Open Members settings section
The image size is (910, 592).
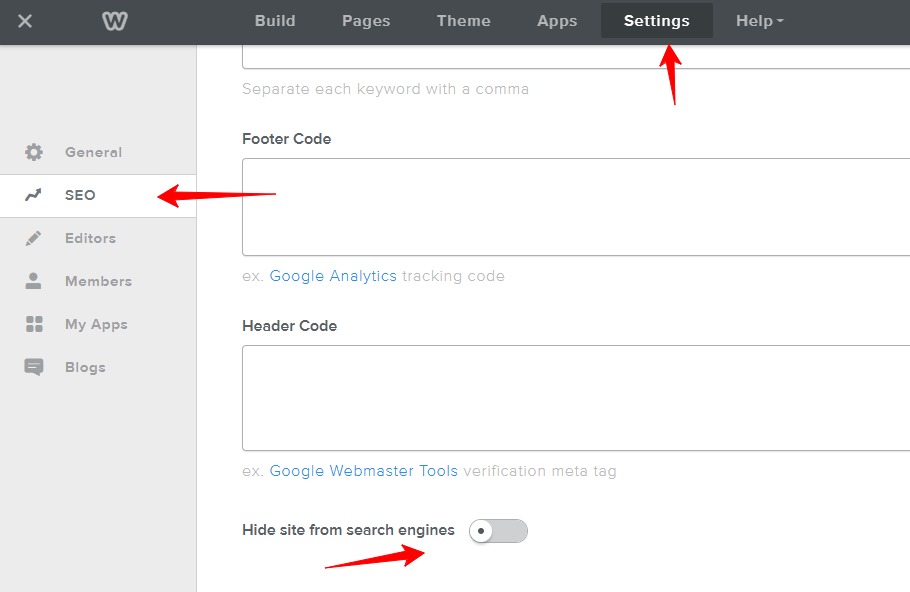tap(98, 281)
